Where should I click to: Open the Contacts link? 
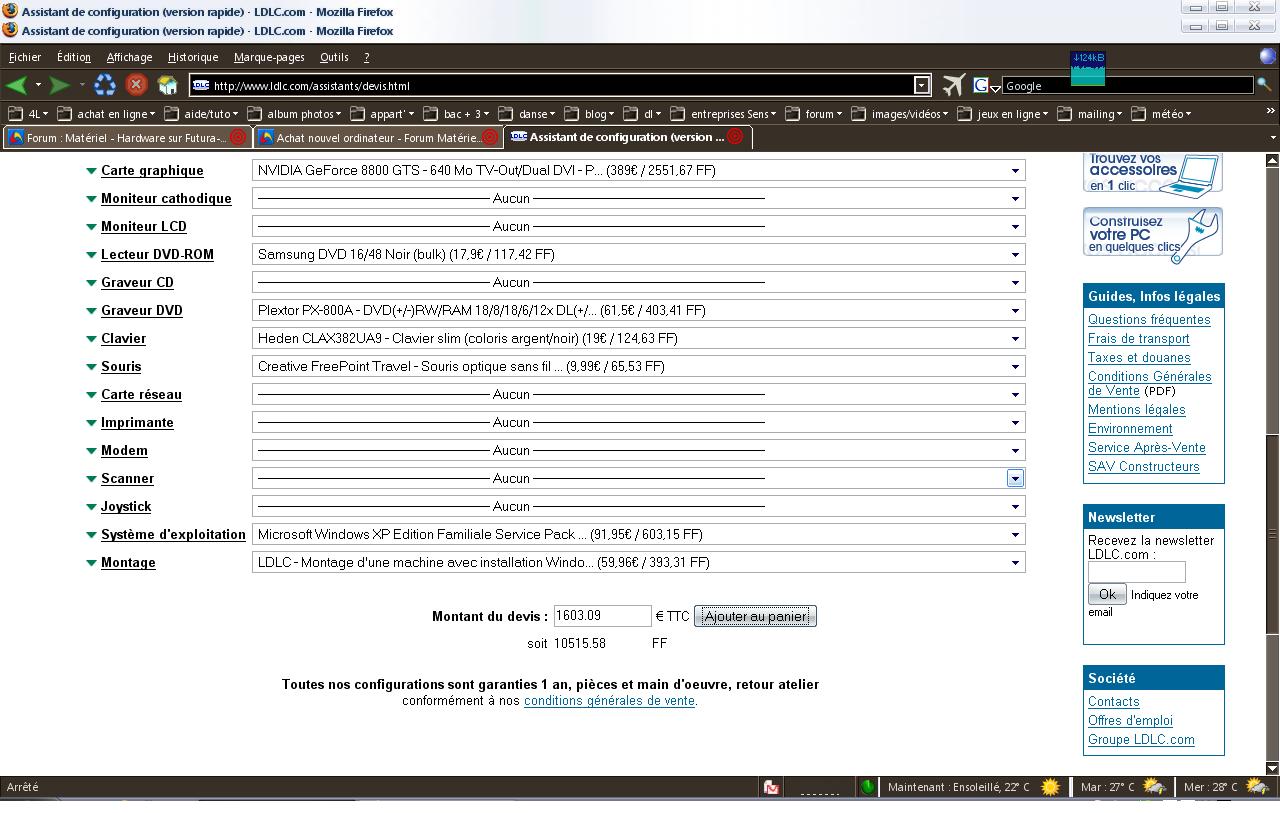tap(1113, 702)
